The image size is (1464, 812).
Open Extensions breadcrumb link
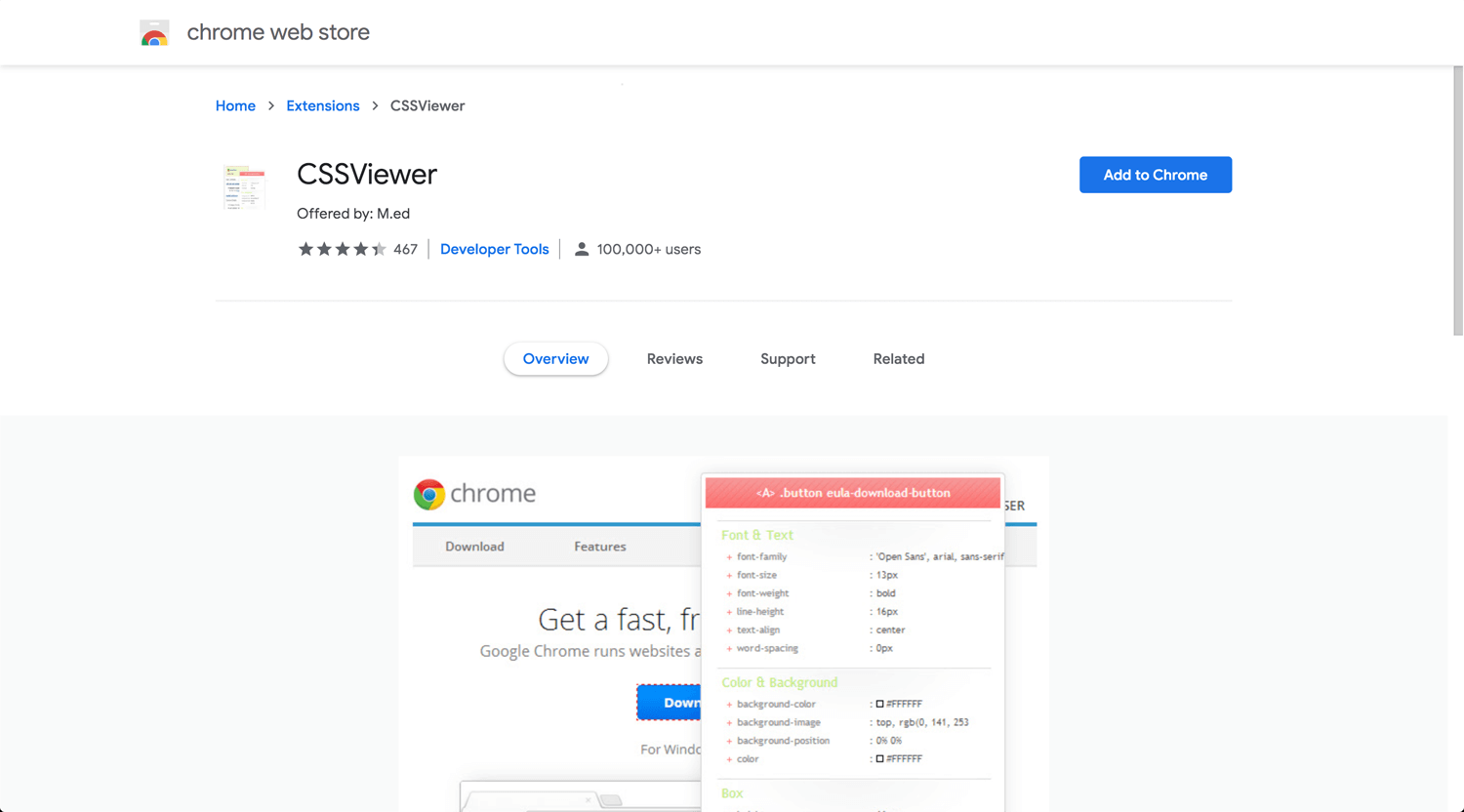(323, 105)
